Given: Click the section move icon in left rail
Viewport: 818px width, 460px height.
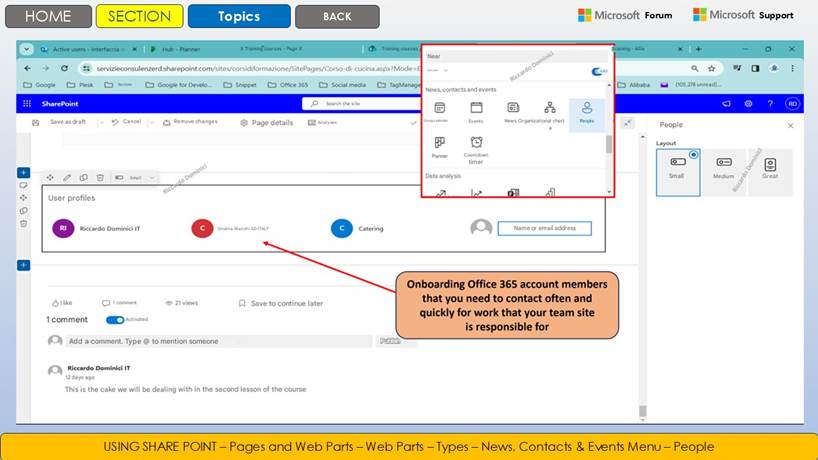Looking at the screenshot, I should pos(23,198).
